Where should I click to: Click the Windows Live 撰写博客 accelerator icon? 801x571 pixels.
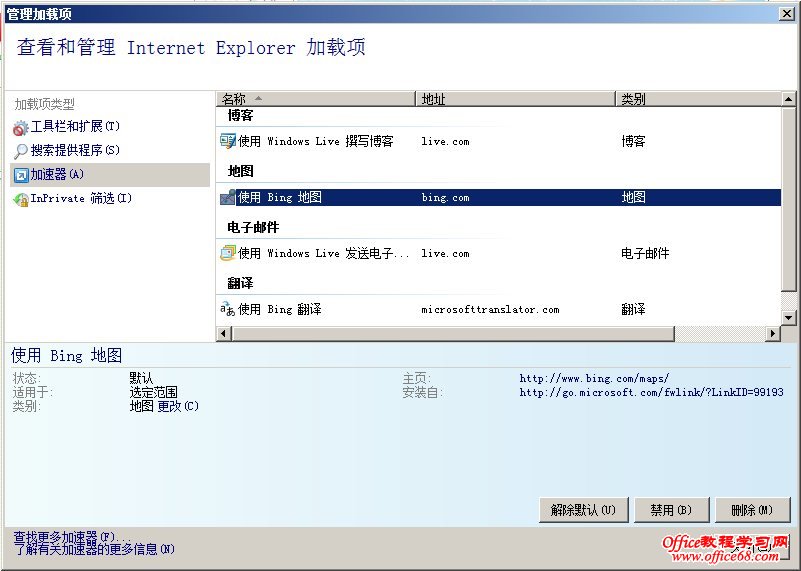coord(228,141)
